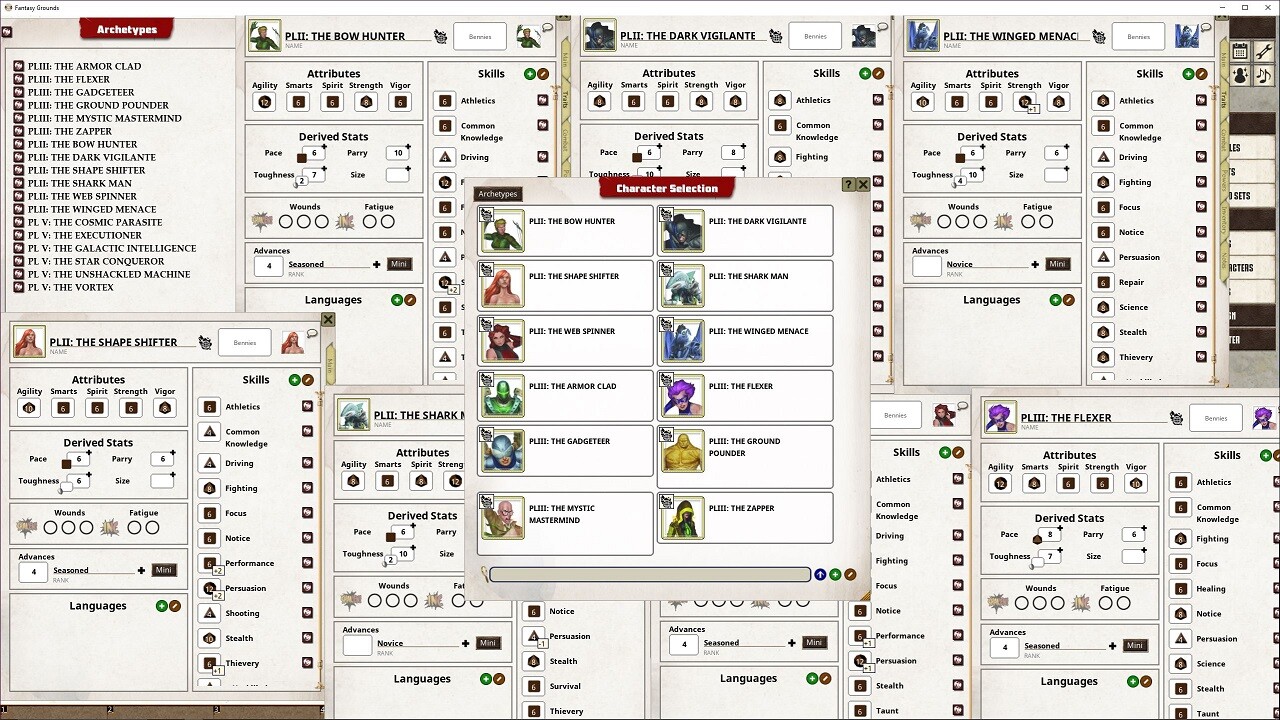Click the dice roll icon beside Bow Hunter's name
Viewport: 1280px width, 720px height.
pyautogui.click(x=441, y=37)
